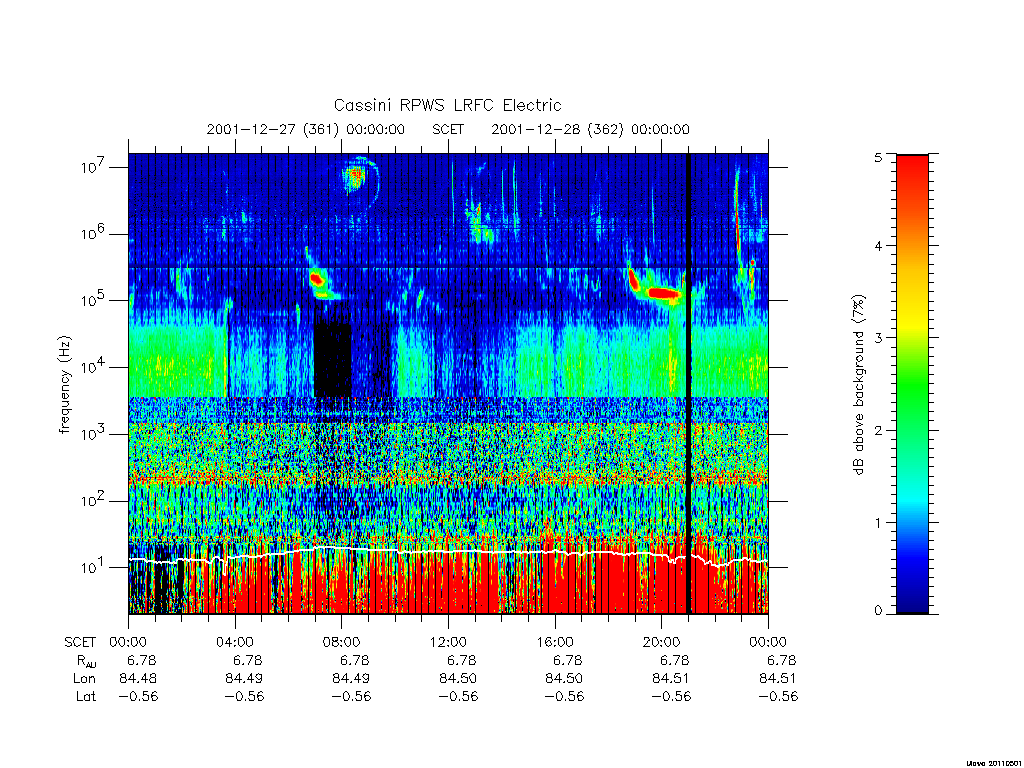Click the Lat row label
This screenshot has width=1024, height=768.
[86, 696]
